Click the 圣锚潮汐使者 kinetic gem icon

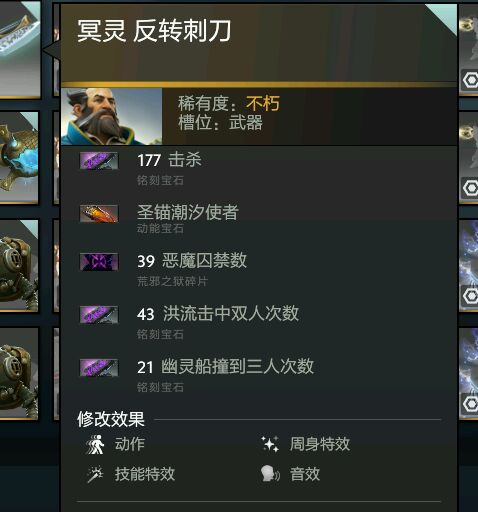pyautogui.click(x=99, y=213)
